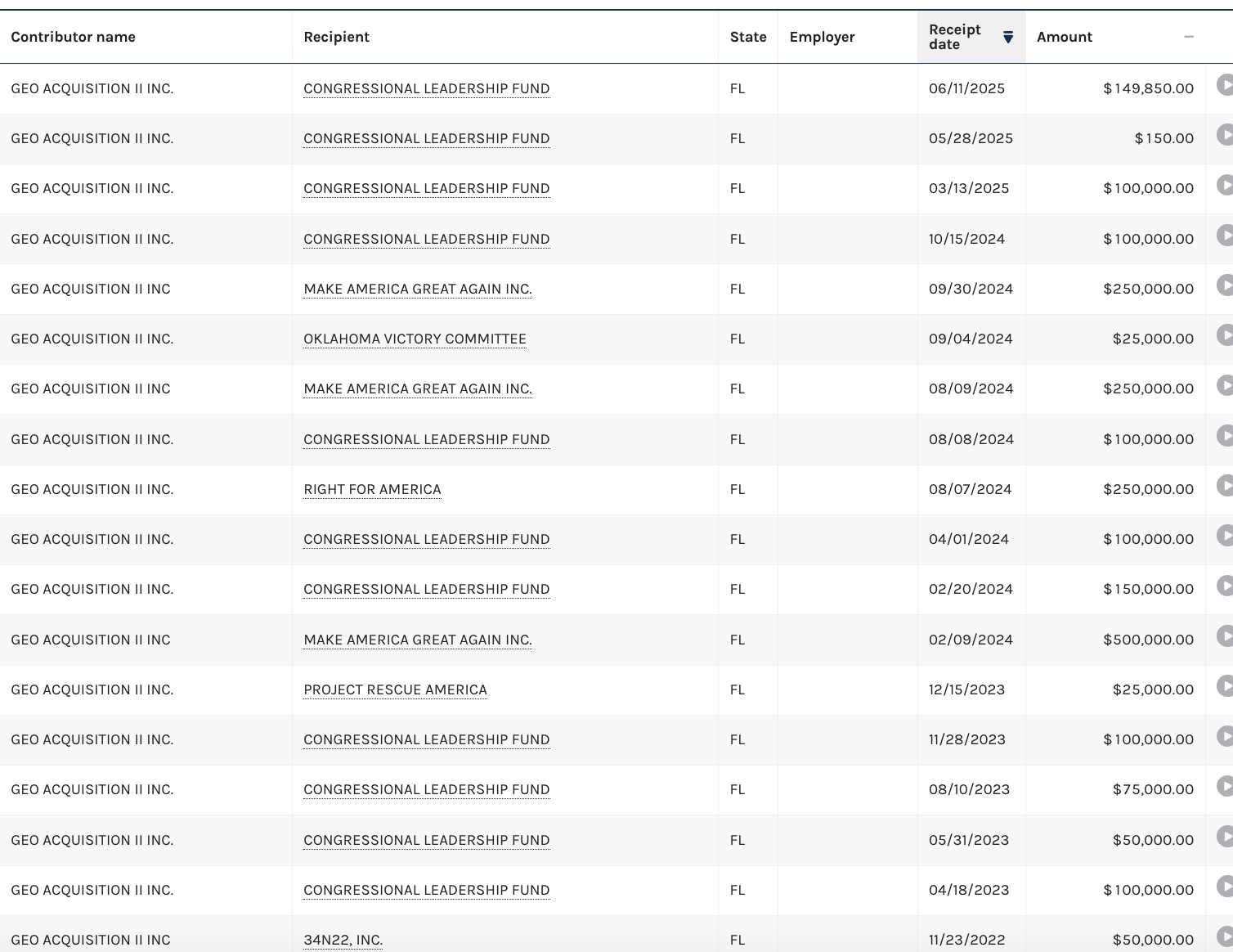Click the arrow icon on the 05/31/2023 row
The image size is (1233, 952).
1224,837
